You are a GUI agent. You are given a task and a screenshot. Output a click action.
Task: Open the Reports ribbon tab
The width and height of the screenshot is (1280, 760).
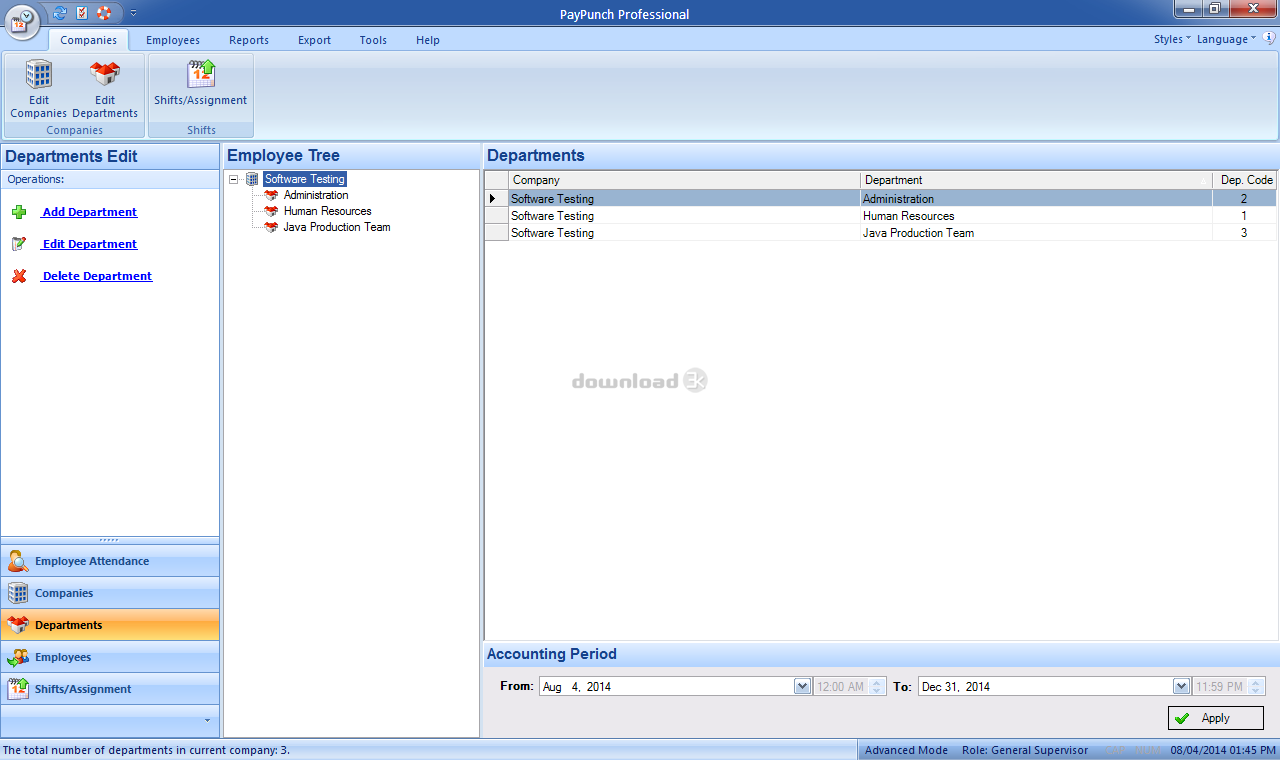249,40
